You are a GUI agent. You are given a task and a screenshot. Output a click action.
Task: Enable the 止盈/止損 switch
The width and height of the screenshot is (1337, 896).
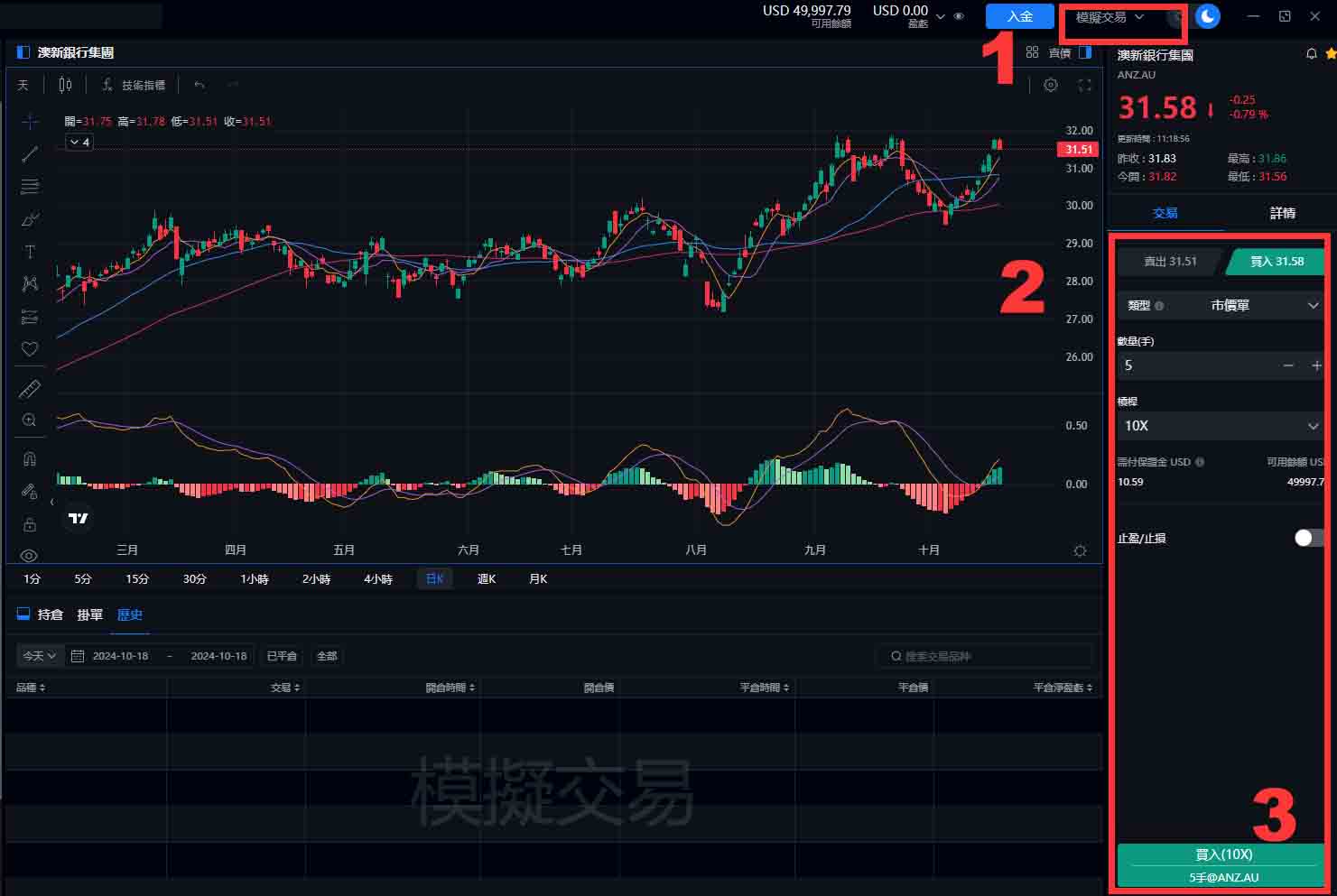(x=1309, y=538)
